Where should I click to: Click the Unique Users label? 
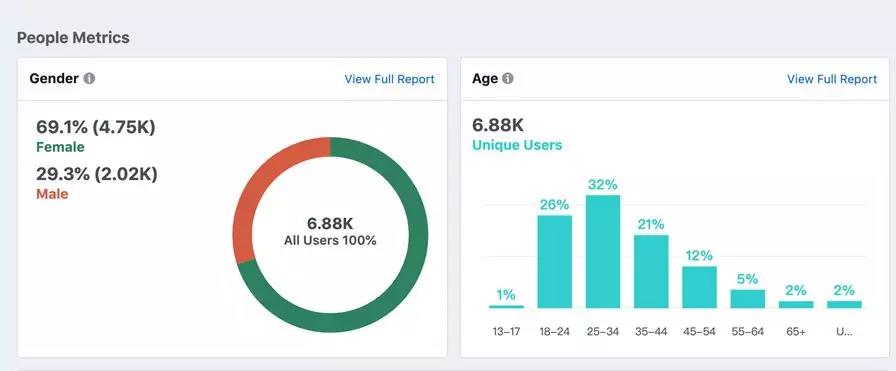point(517,145)
